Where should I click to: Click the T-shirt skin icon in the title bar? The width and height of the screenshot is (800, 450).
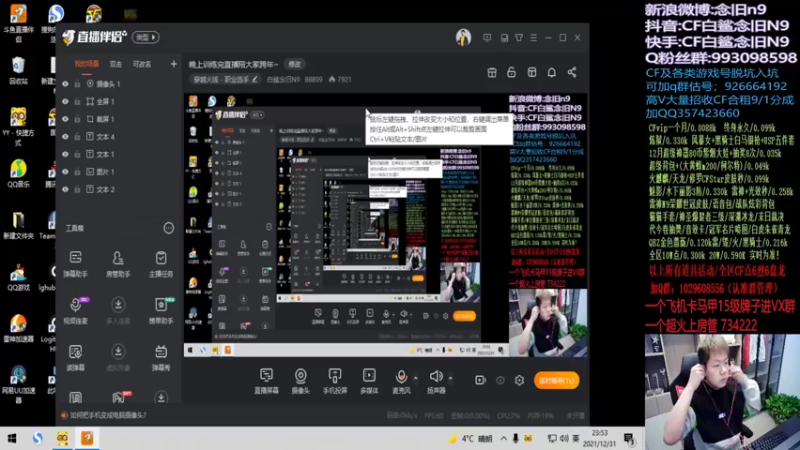pyautogui.click(x=519, y=38)
